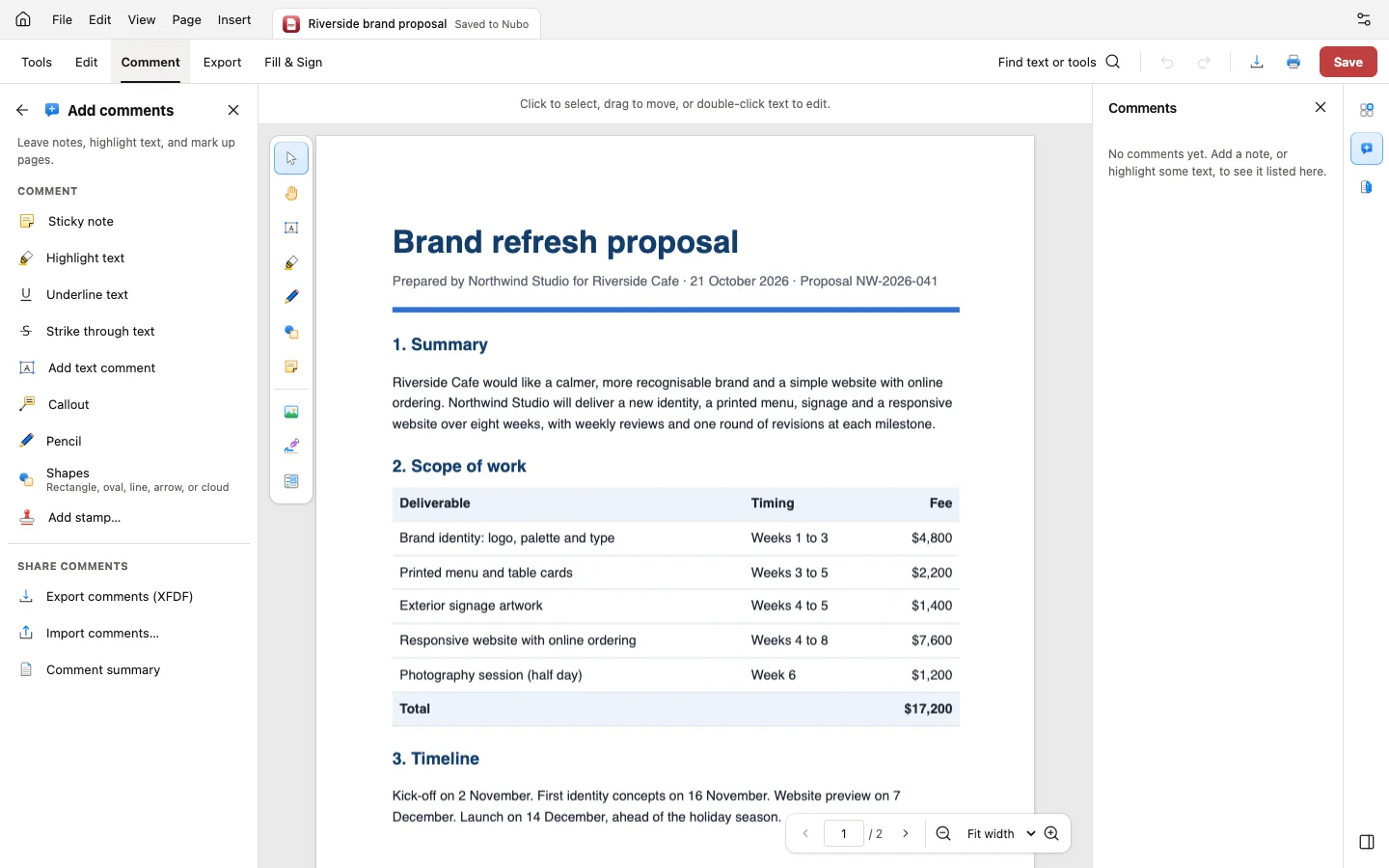Switch to the Export tab

tap(222, 62)
